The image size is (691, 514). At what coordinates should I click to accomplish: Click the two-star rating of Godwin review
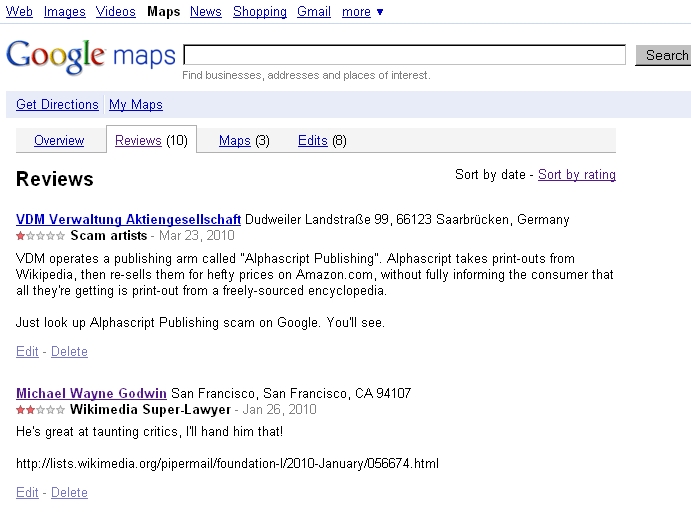click(41, 410)
